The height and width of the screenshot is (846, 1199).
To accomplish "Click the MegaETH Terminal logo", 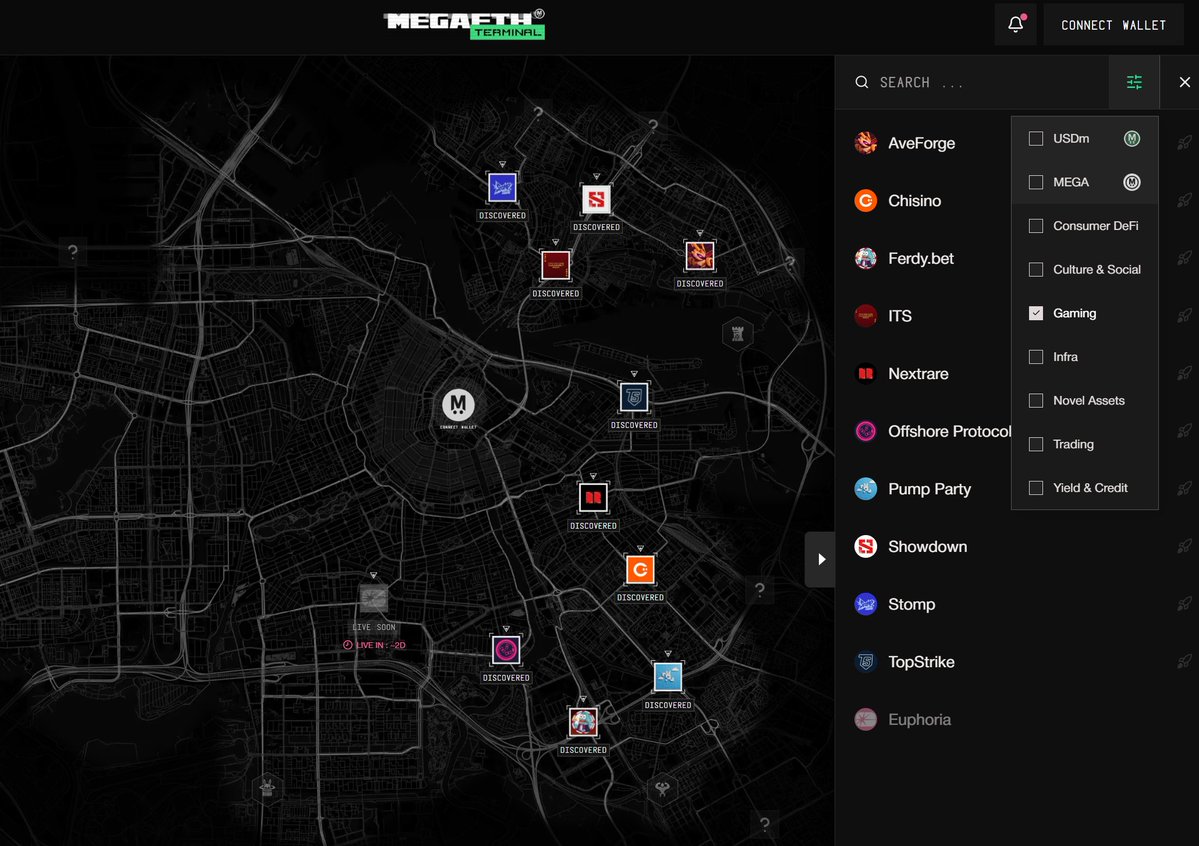I will coord(465,24).
